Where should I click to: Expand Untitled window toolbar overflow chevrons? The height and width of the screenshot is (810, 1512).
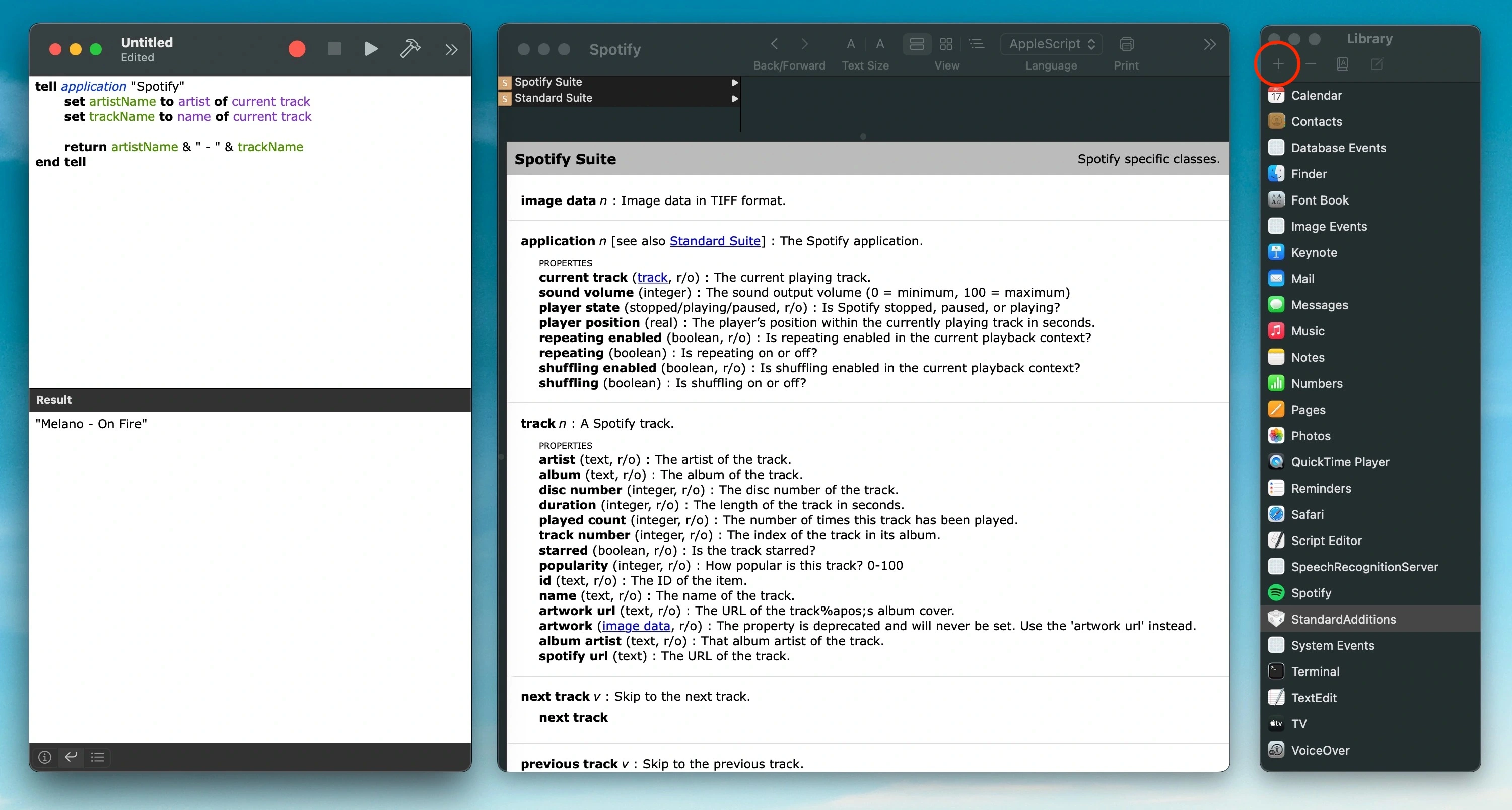coord(451,50)
